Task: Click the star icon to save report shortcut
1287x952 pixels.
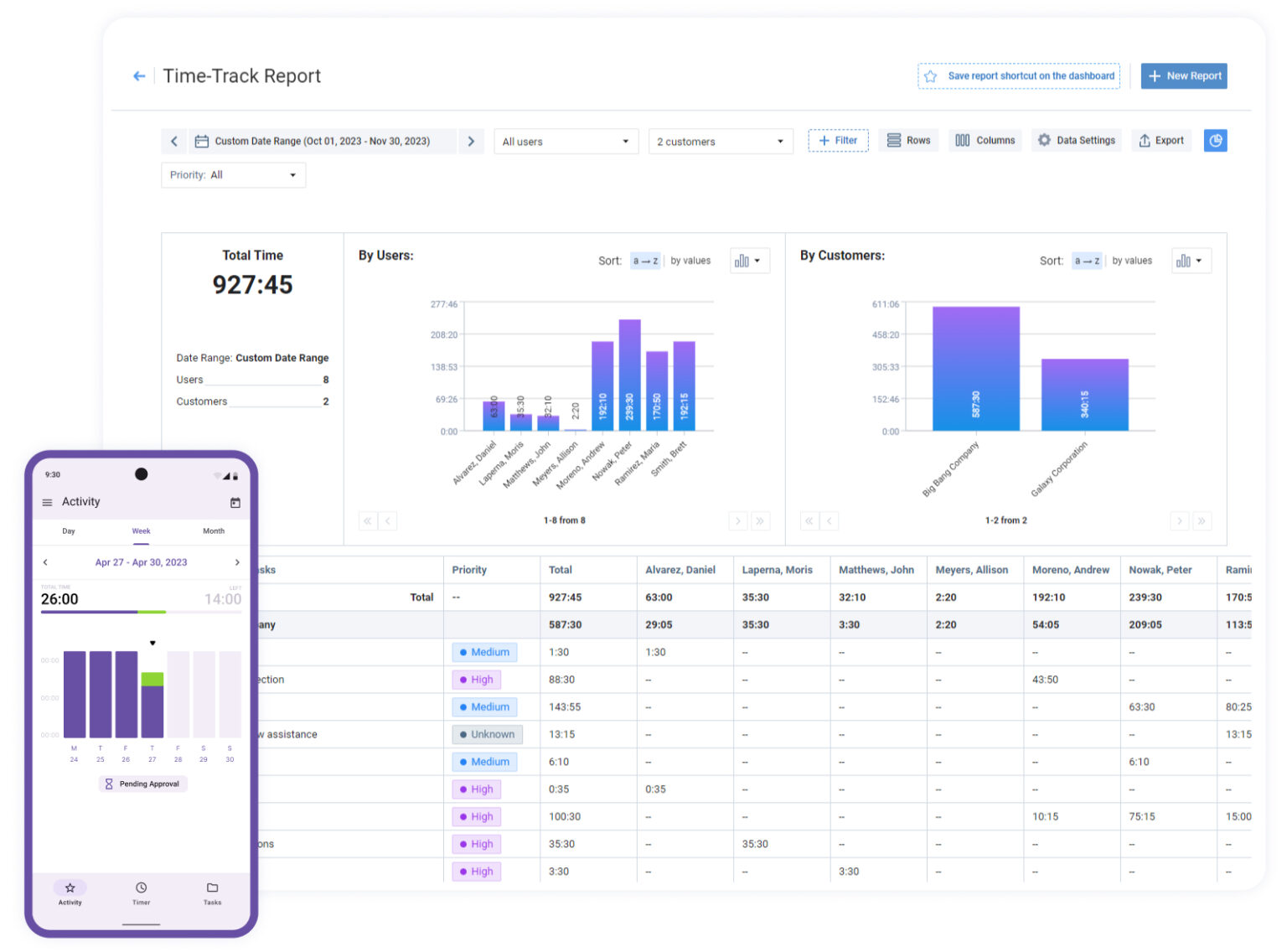Action: (930, 76)
